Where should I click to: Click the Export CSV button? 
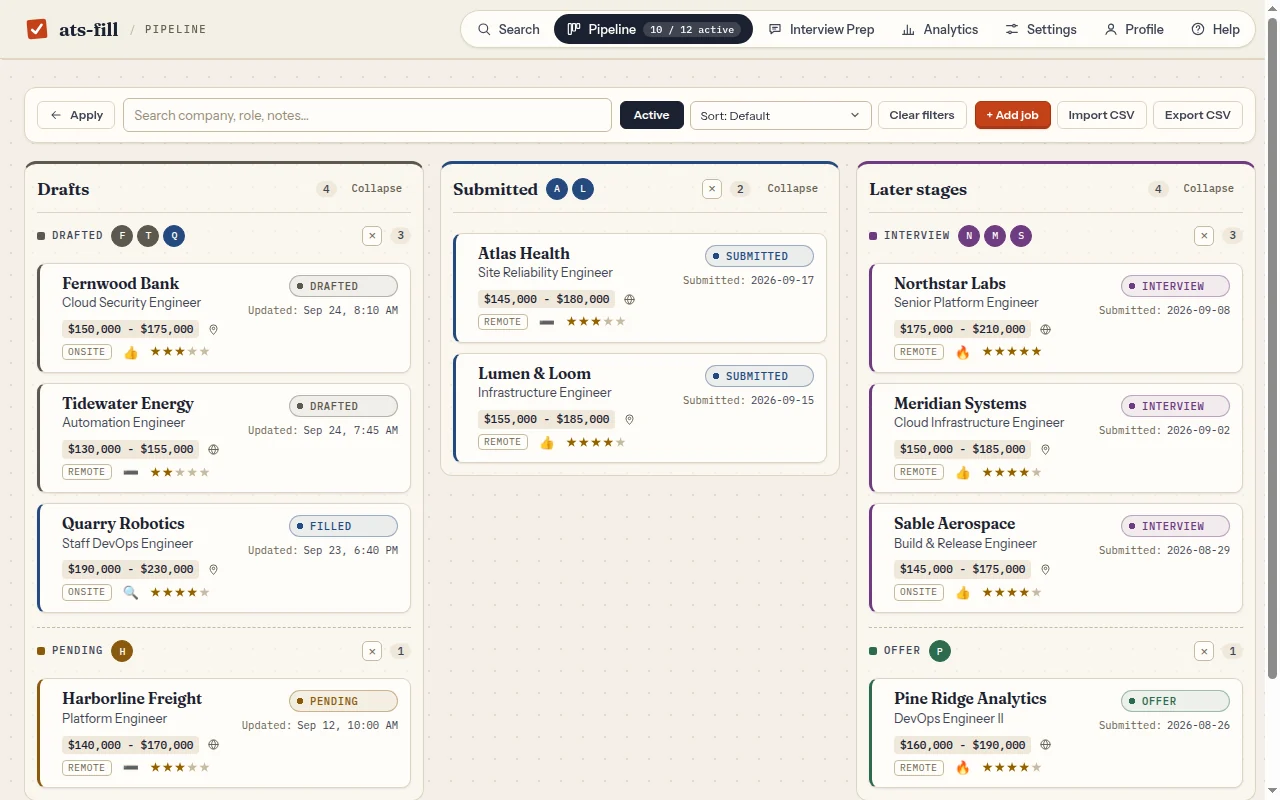pos(1198,115)
